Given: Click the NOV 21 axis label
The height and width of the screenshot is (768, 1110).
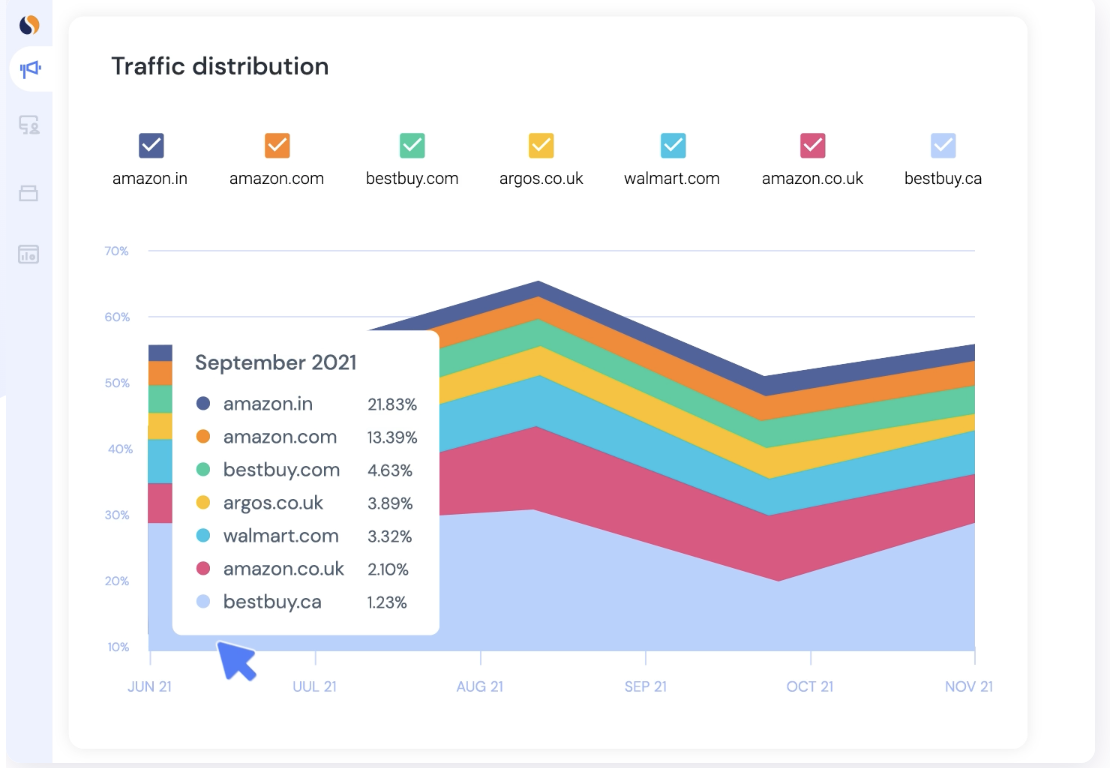Looking at the screenshot, I should click(x=969, y=686).
